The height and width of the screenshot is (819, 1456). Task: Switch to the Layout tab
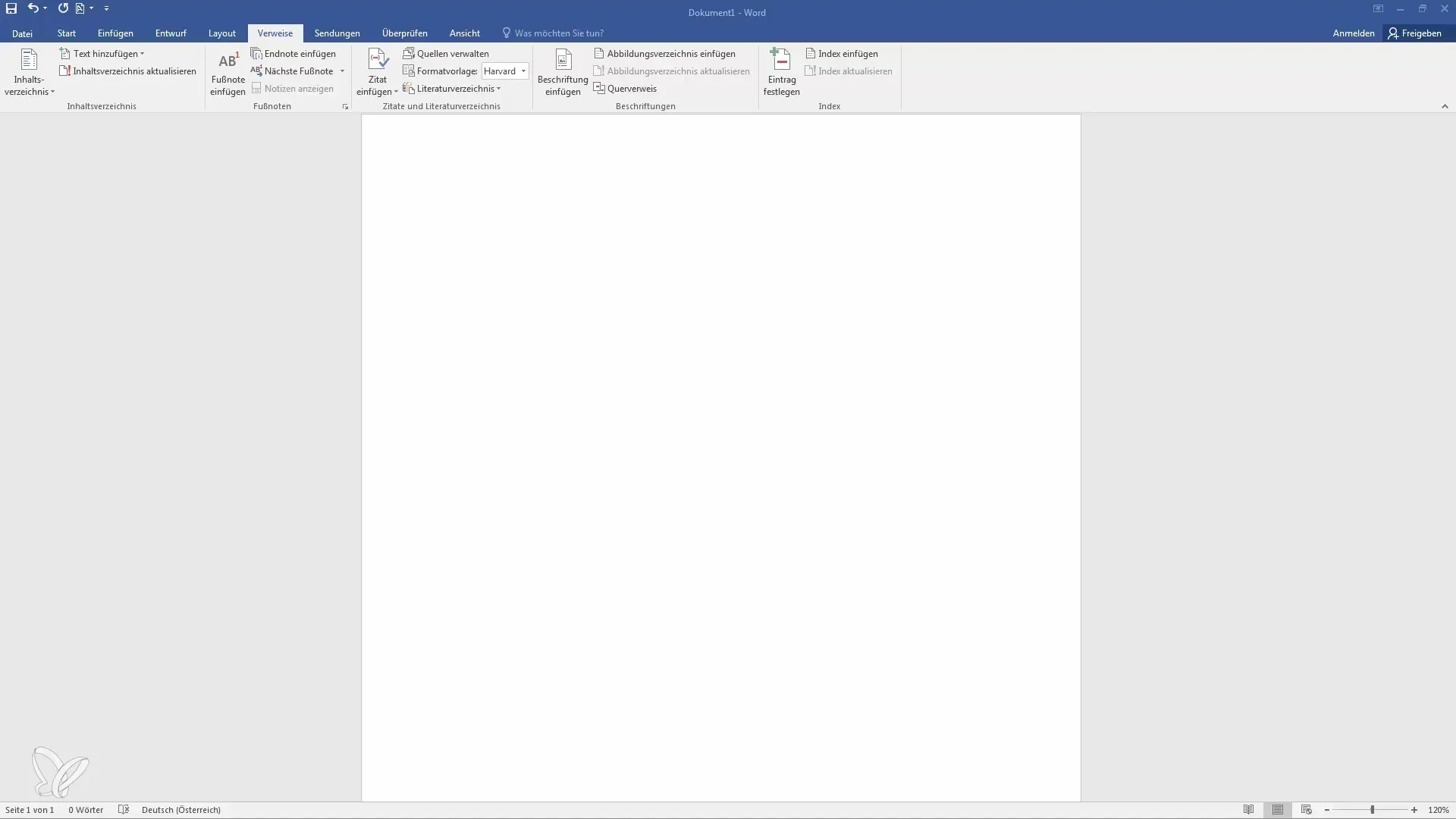tap(222, 33)
